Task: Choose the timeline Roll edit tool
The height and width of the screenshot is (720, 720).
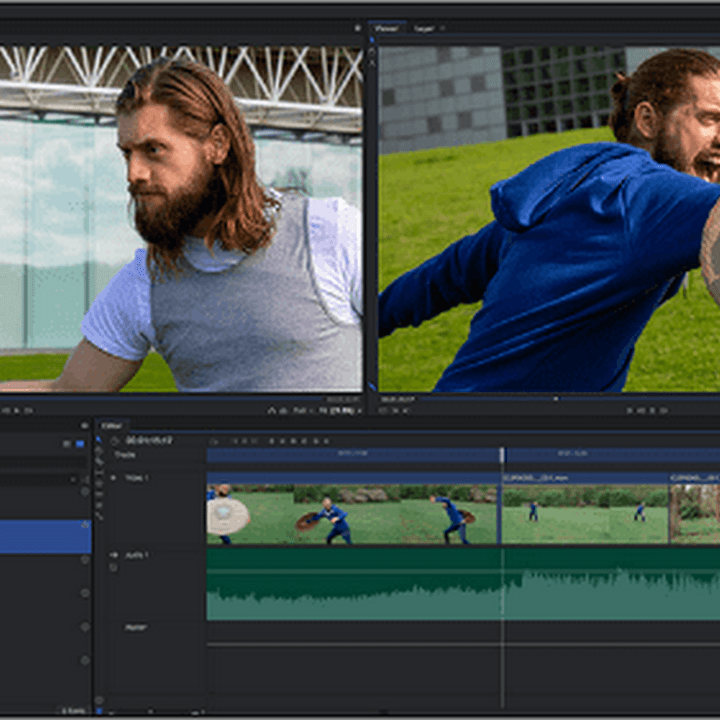Action: [99, 506]
